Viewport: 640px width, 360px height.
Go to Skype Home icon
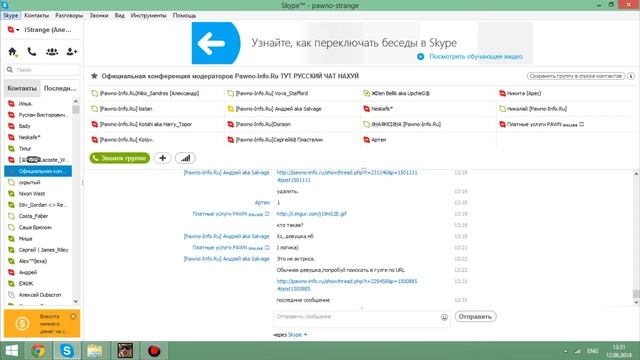(x=13, y=52)
